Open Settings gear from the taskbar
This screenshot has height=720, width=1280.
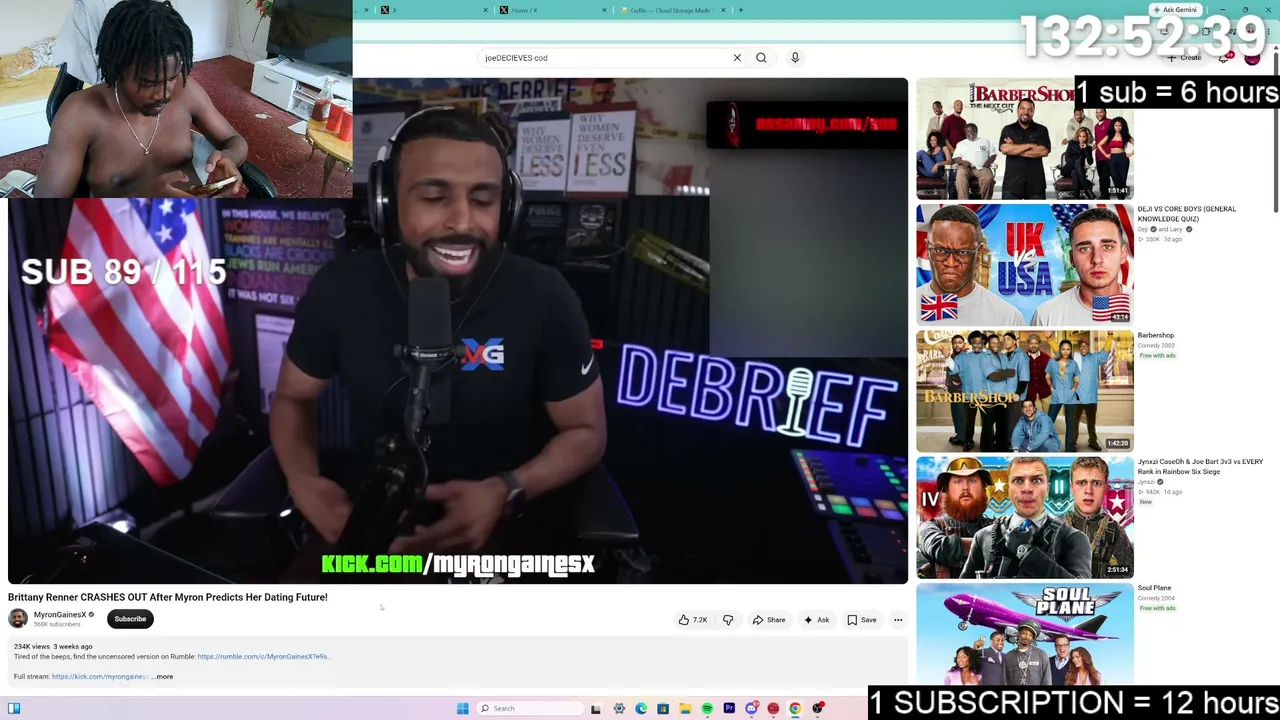point(619,708)
